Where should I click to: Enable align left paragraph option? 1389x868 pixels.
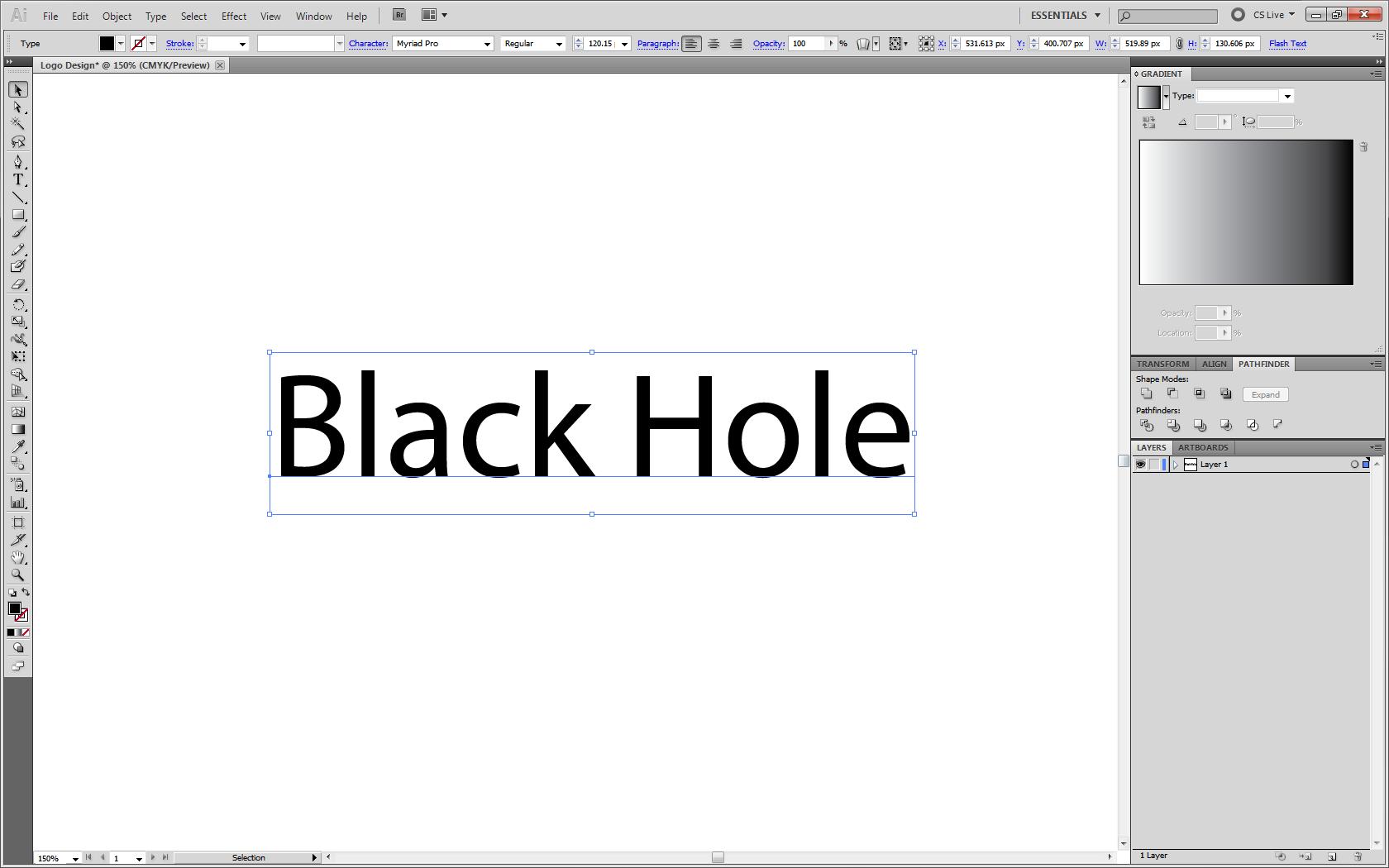coord(691,44)
